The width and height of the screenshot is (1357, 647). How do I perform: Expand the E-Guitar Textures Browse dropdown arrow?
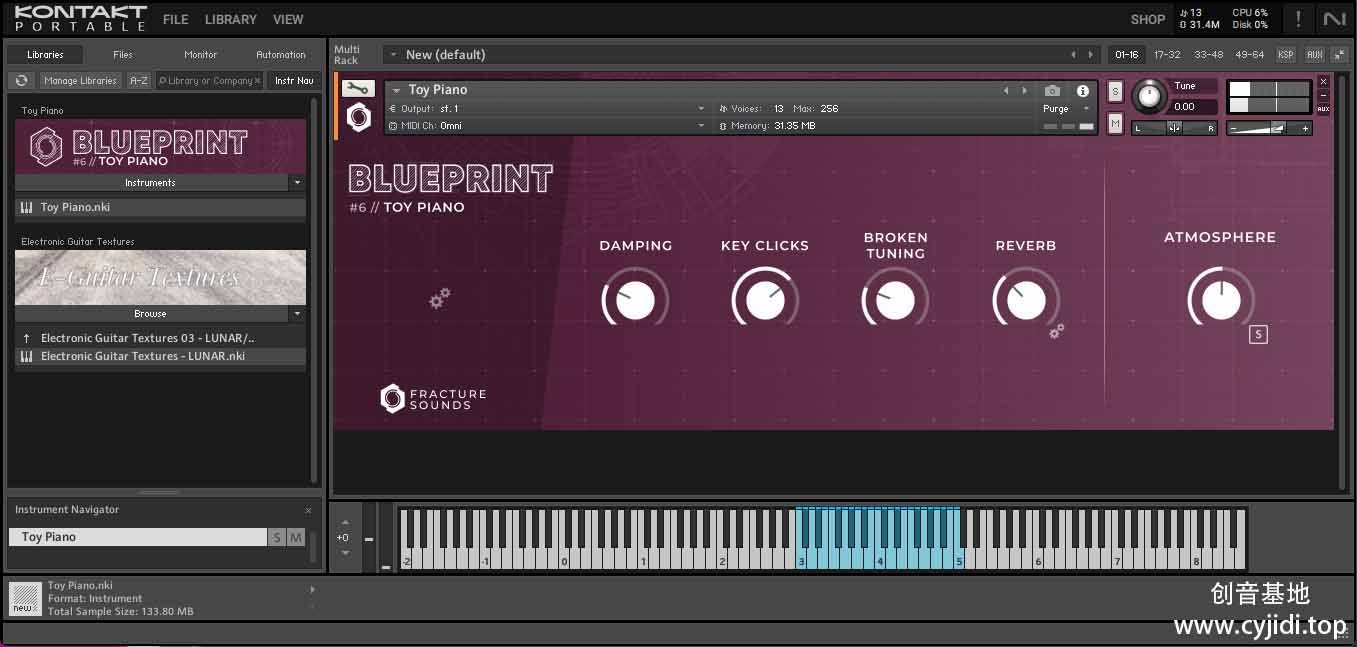coord(296,314)
